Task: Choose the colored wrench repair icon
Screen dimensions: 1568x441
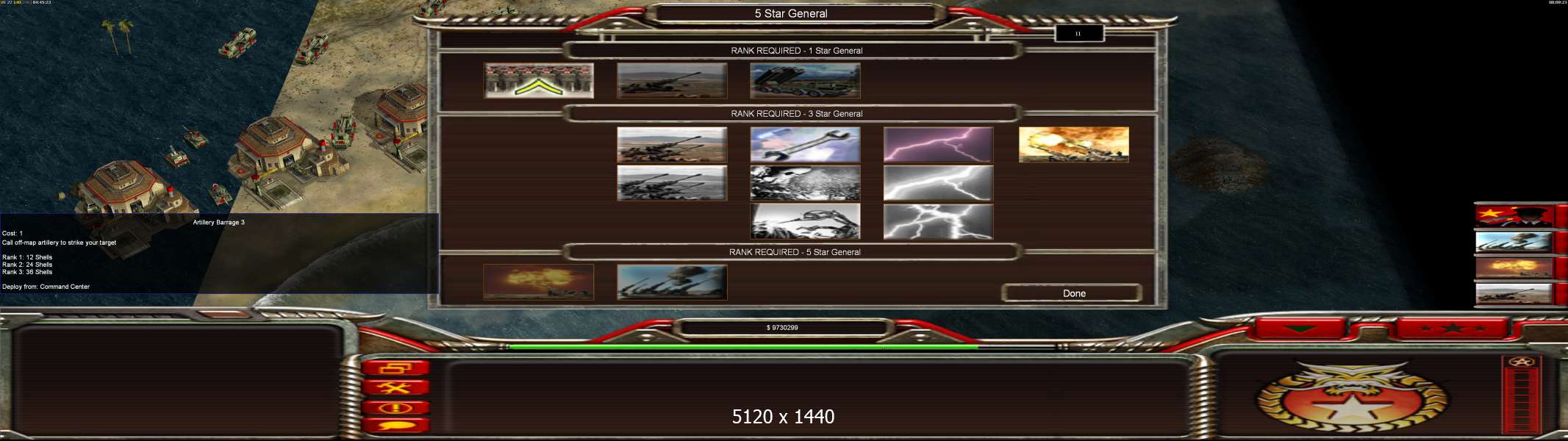Action: (x=805, y=145)
